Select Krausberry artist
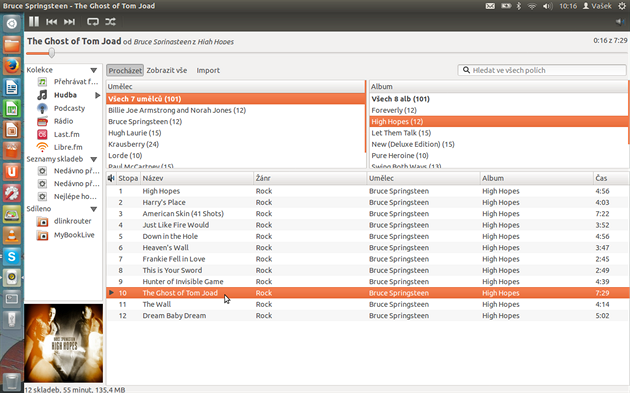630x393 pixels. click(x=235, y=144)
